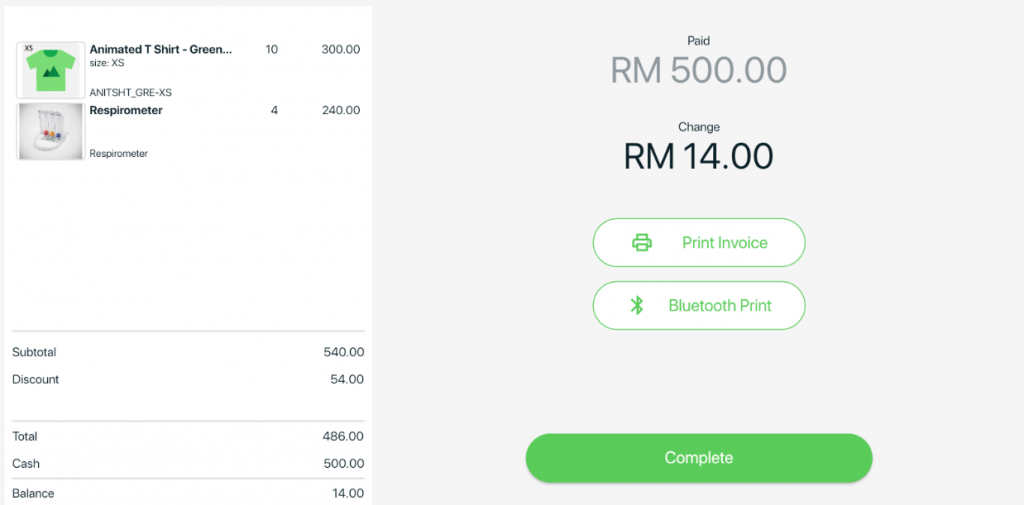1024x505 pixels.
Task: Click the Bluetooth icon in Bluetooth Print
Action: (637, 305)
